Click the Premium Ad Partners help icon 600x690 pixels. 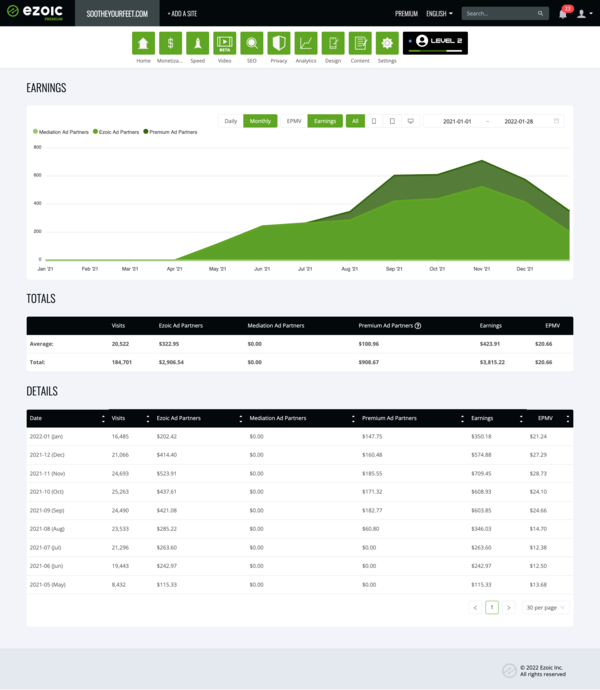(x=418, y=326)
